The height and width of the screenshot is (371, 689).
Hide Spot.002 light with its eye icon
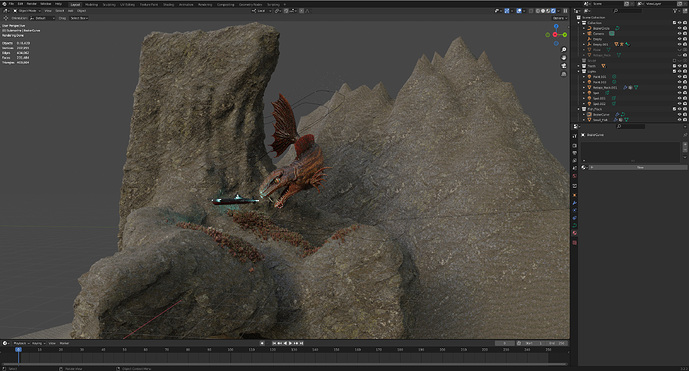click(x=679, y=104)
